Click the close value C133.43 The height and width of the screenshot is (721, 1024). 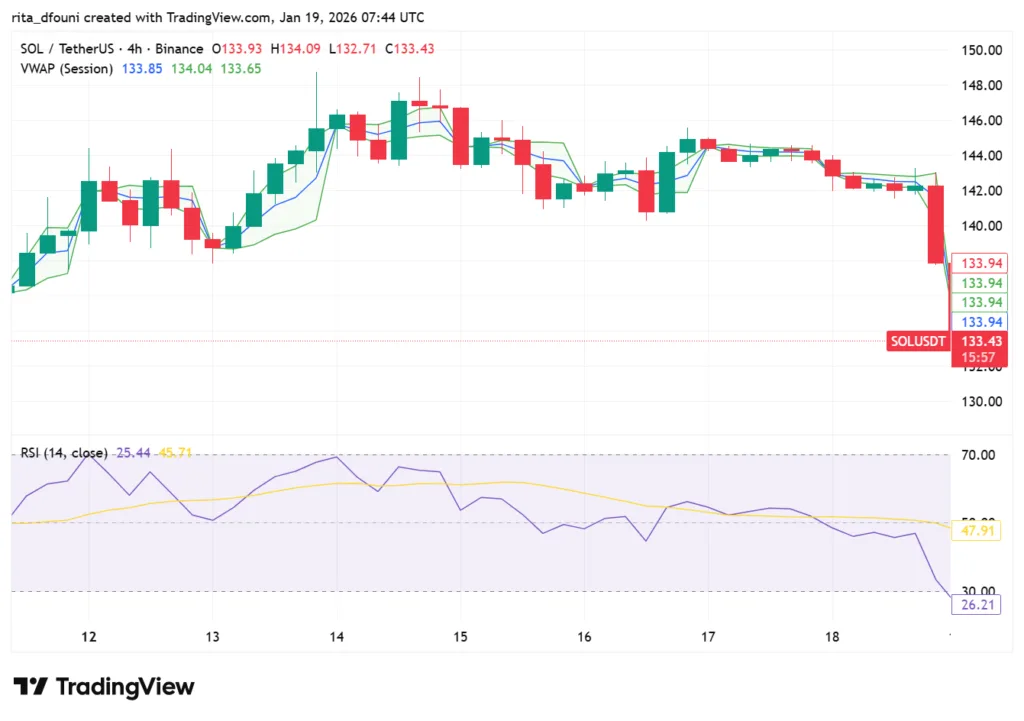[410, 47]
